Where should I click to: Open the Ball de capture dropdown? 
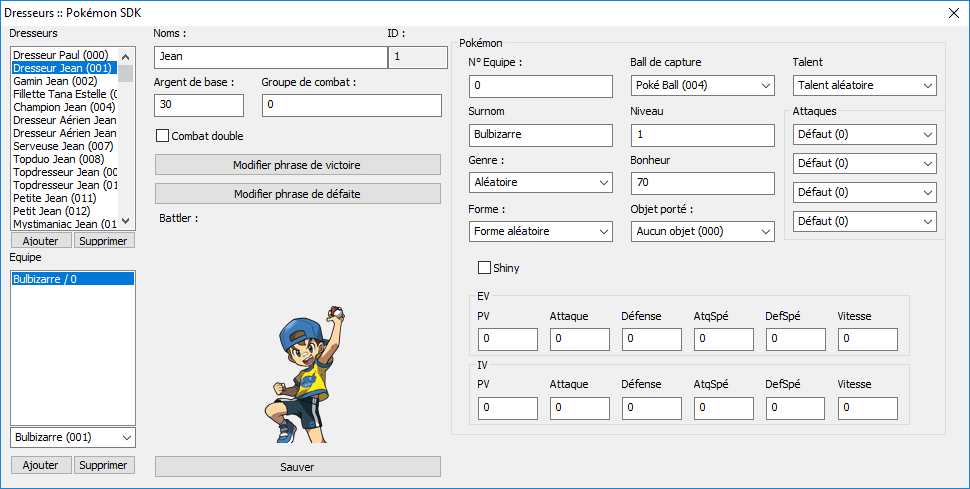coord(703,85)
